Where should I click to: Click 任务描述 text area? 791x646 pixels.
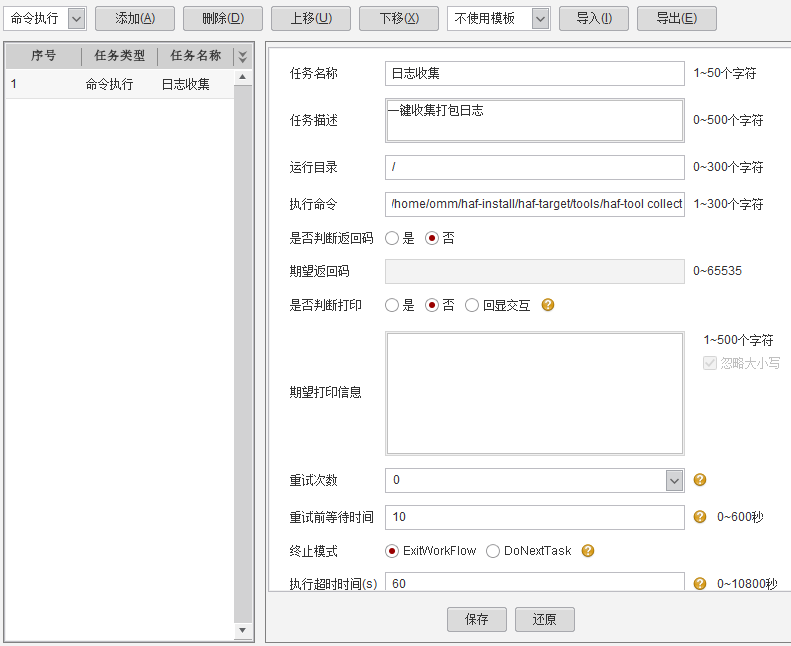coord(535,121)
